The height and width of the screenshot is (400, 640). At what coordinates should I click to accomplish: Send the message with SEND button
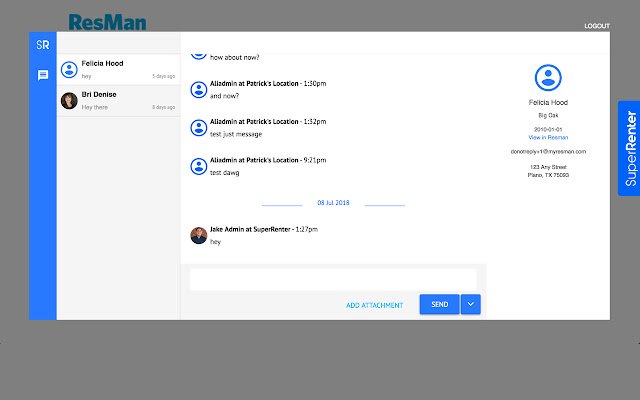pos(440,304)
